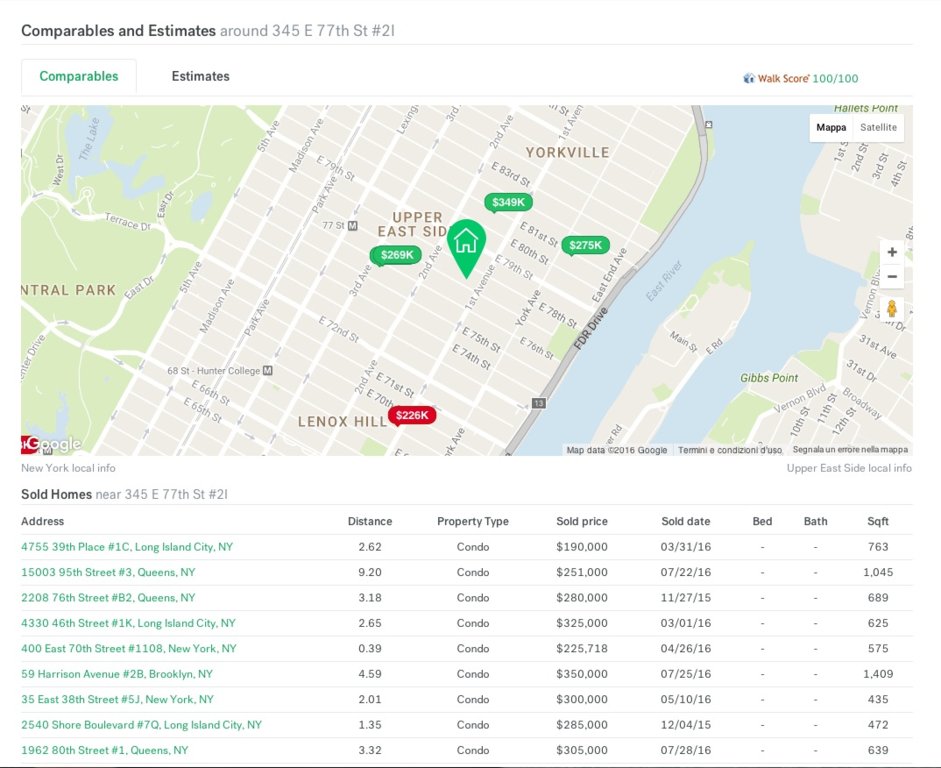Select the $269K price marker
This screenshot has height=768, width=941.
[396, 255]
